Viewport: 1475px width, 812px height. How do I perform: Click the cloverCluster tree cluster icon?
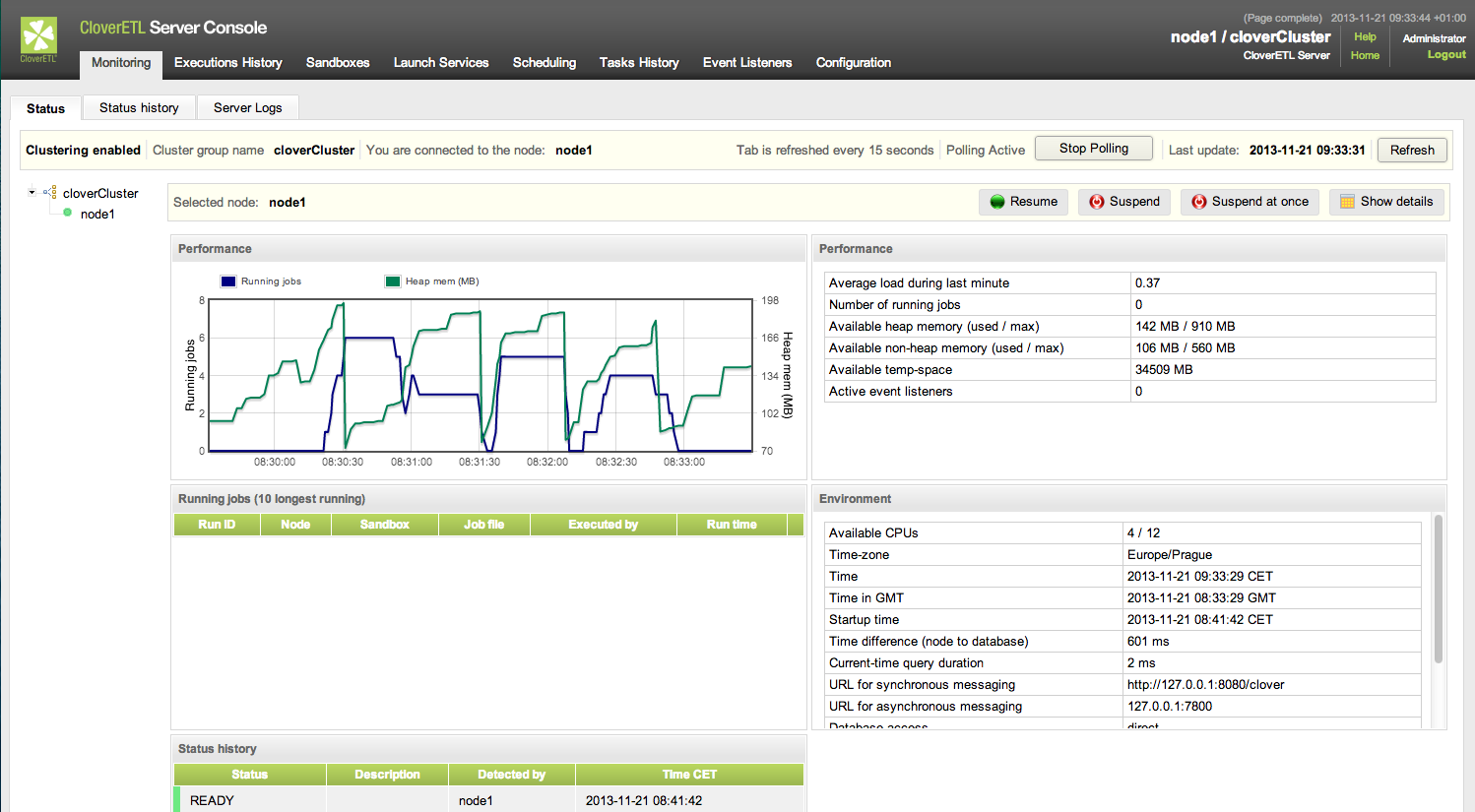pos(50,193)
